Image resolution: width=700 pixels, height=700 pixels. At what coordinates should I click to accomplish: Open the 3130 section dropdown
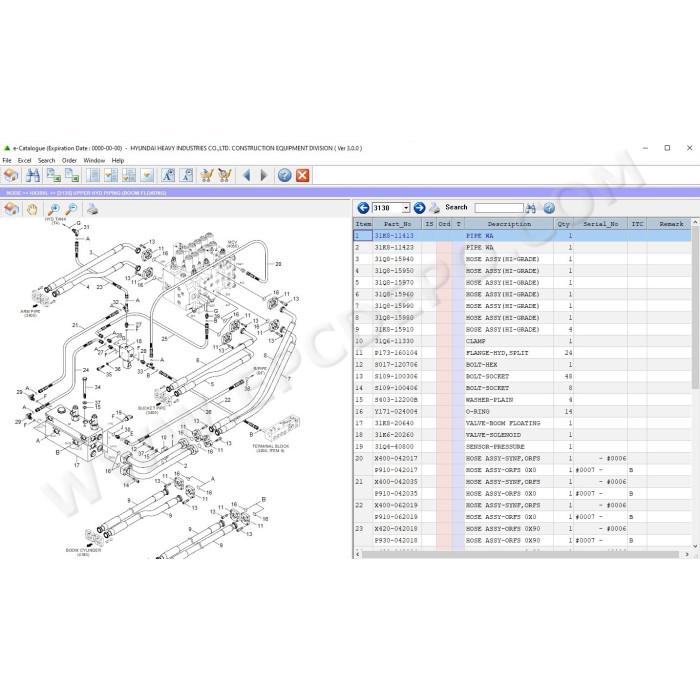coord(405,208)
